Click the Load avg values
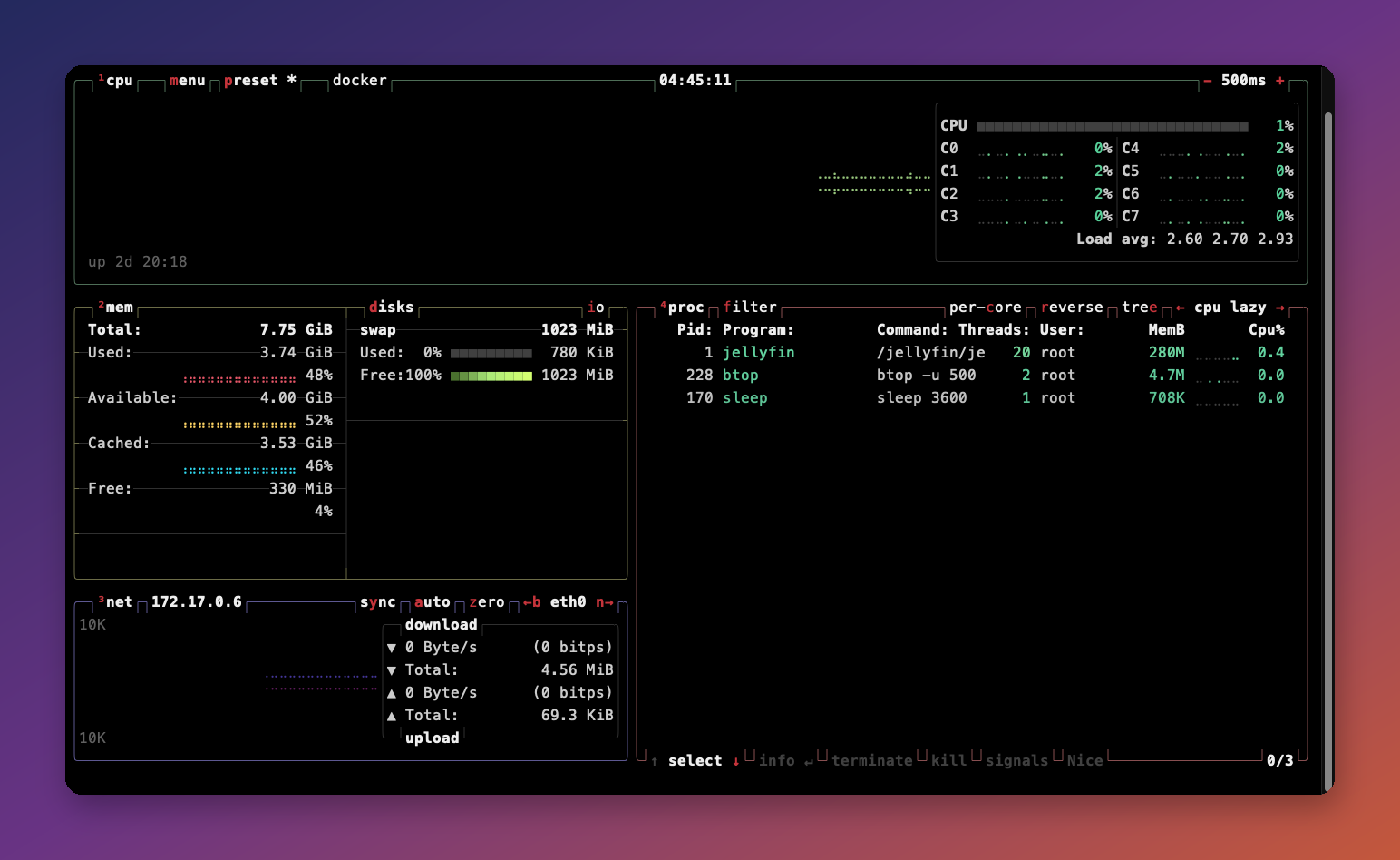 tap(1230, 239)
